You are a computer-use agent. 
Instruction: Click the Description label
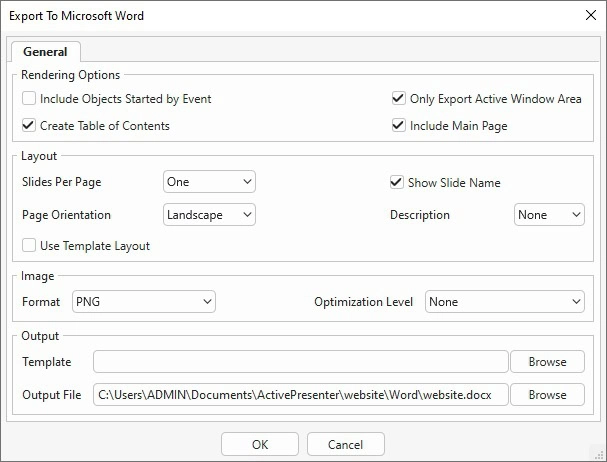point(420,215)
